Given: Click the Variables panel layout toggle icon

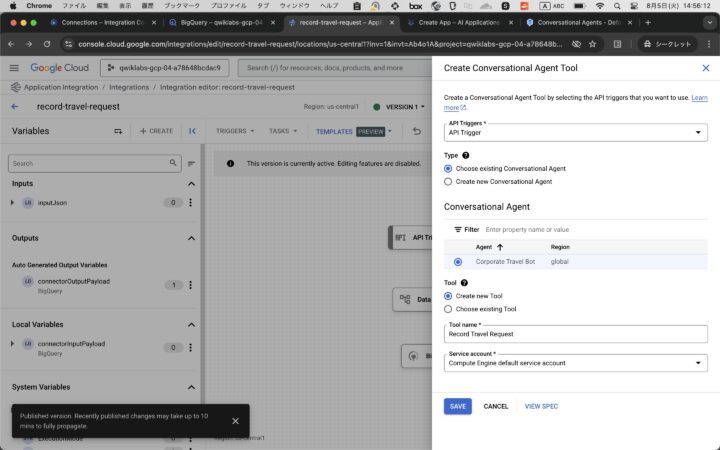Looking at the screenshot, I should point(118,131).
